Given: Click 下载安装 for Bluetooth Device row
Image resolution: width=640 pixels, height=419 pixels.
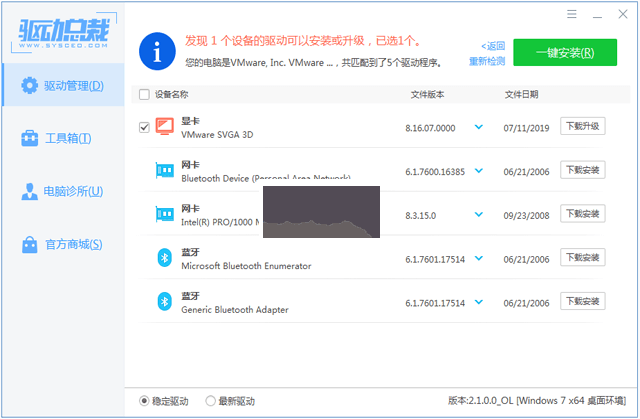Looking at the screenshot, I should click(582, 170).
